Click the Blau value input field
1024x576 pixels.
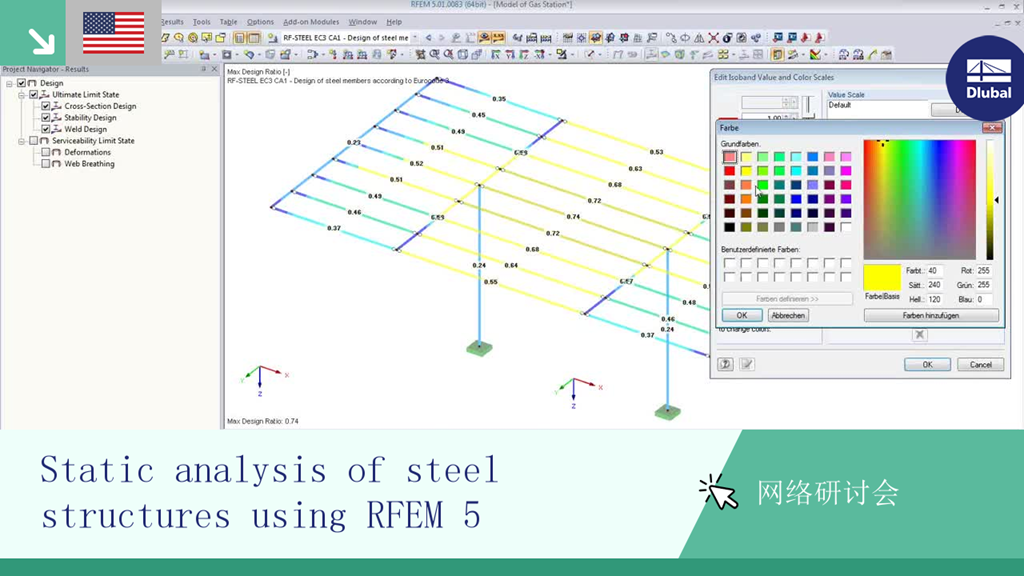pyautogui.click(x=984, y=299)
